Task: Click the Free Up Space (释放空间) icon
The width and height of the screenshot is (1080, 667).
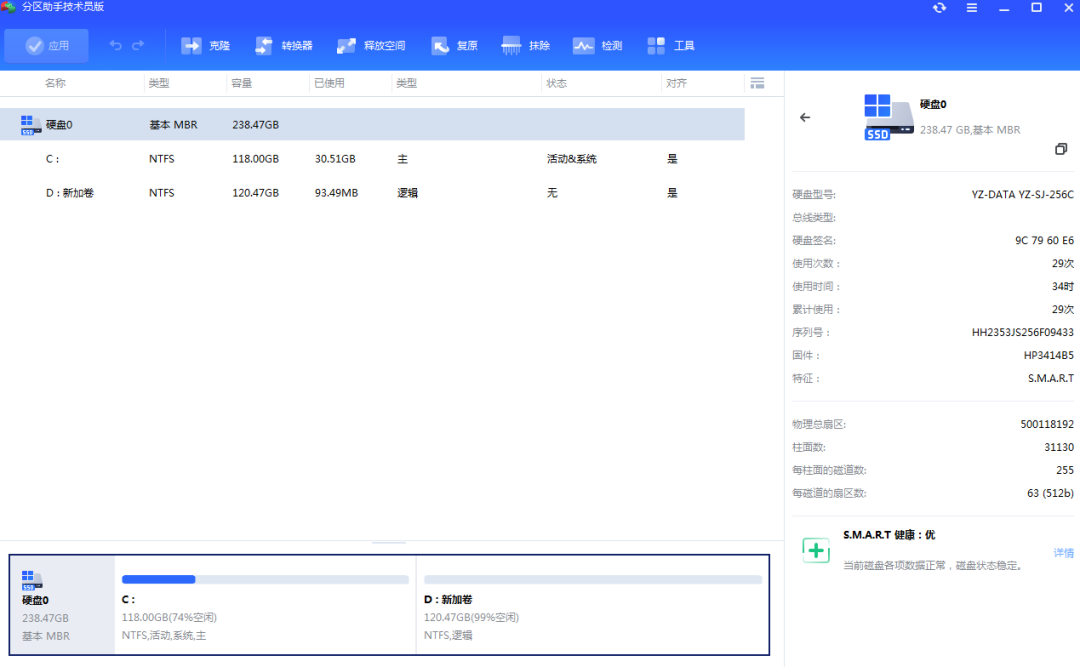Action: tap(347, 46)
